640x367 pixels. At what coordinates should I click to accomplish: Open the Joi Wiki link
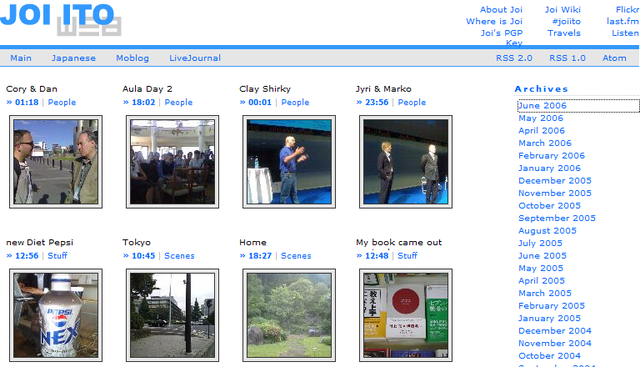point(562,9)
